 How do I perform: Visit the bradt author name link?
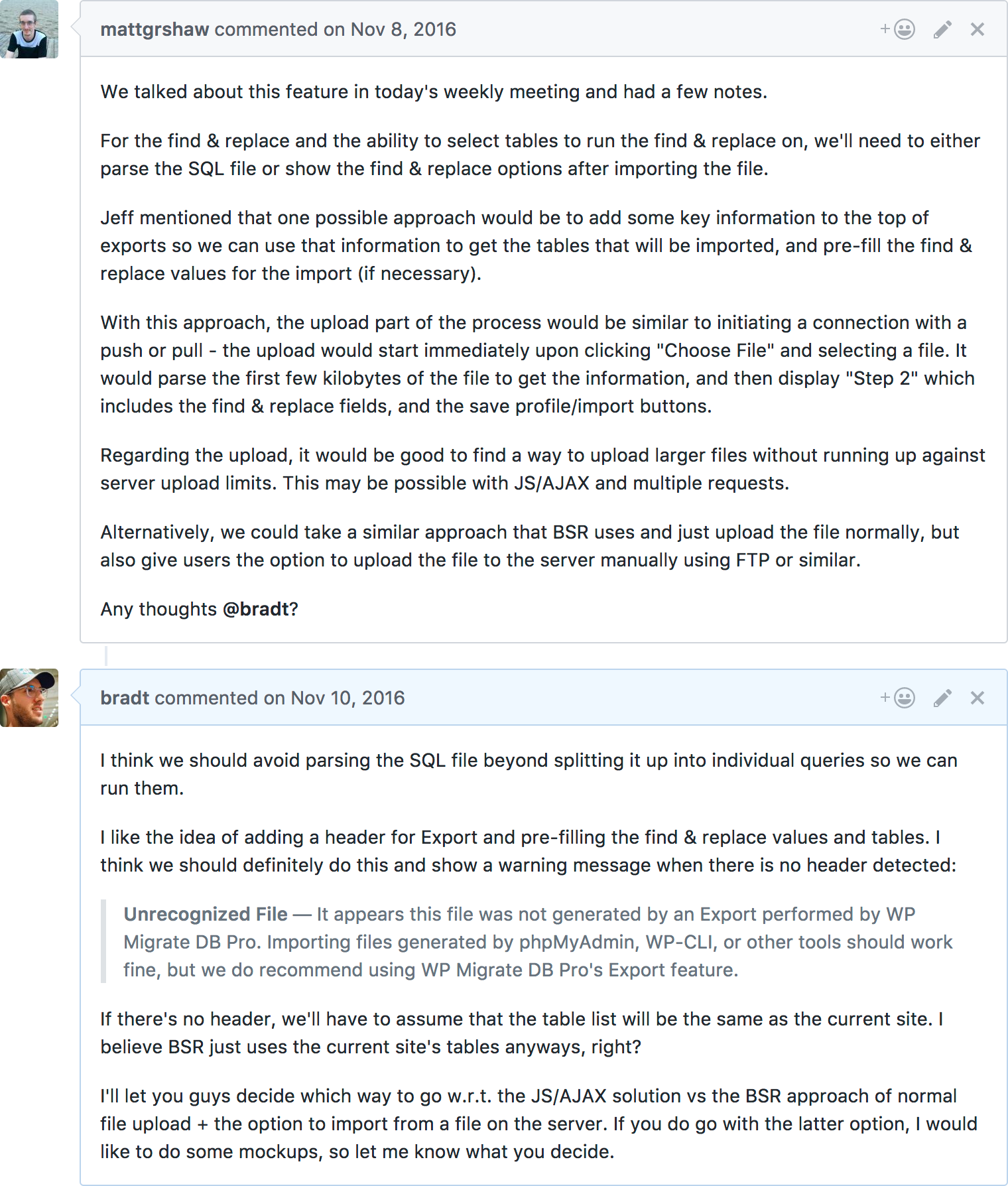point(125,698)
